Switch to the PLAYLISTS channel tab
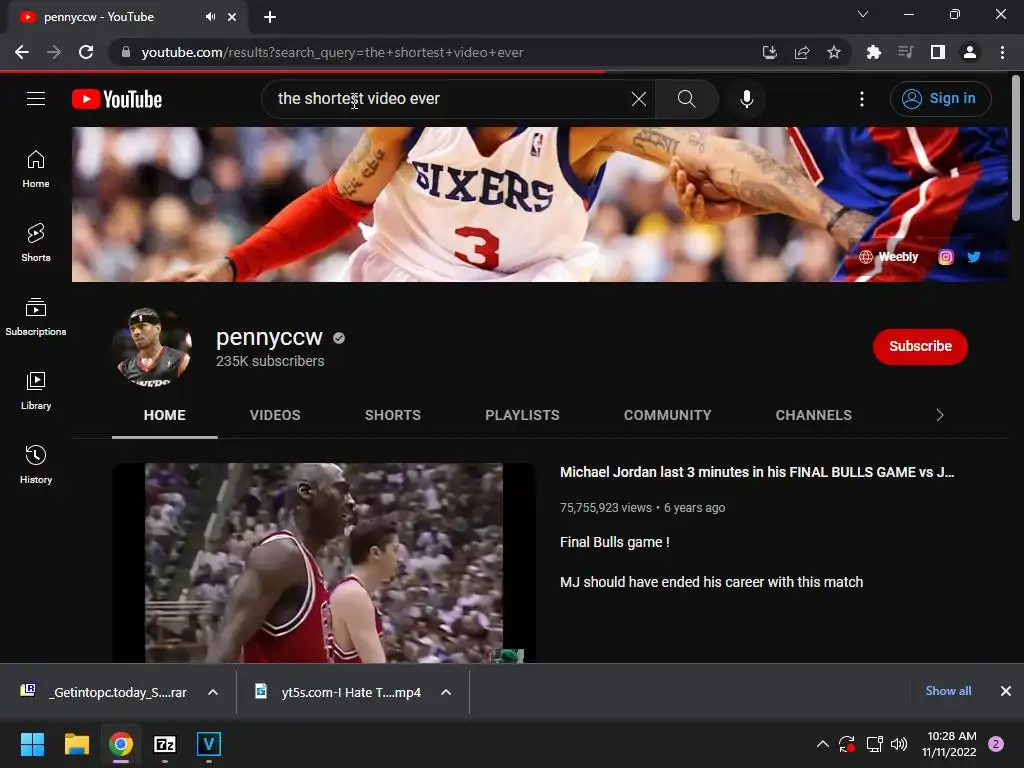This screenshot has width=1024, height=768. click(x=522, y=415)
